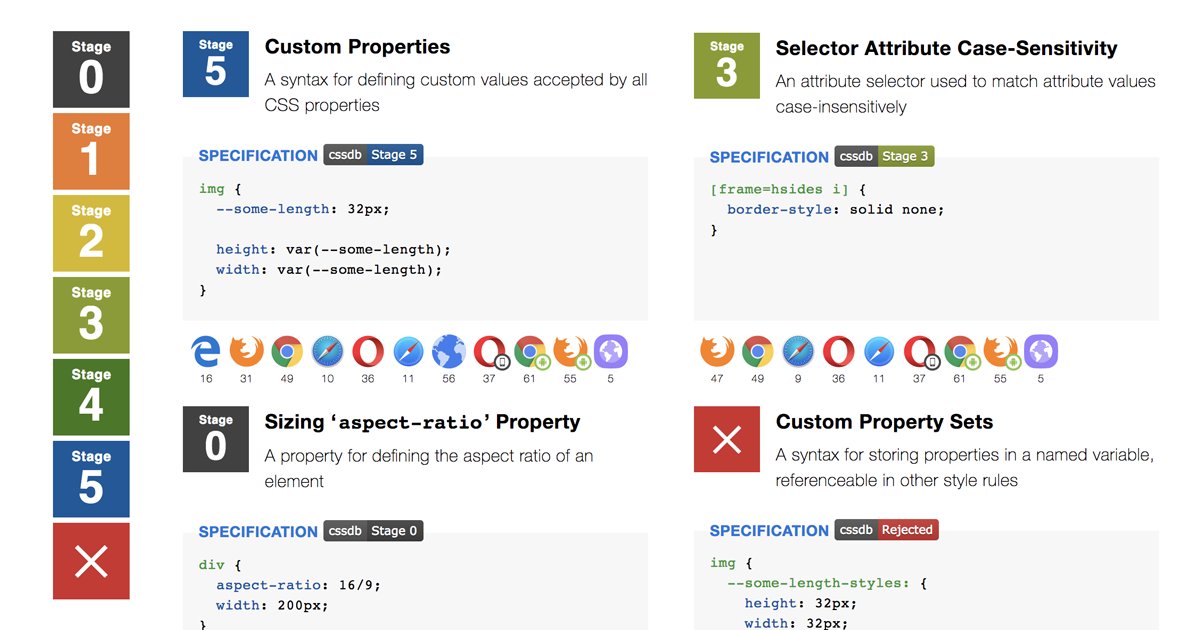Click the Edge 16 icon under Custom Properties

(206, 352)
